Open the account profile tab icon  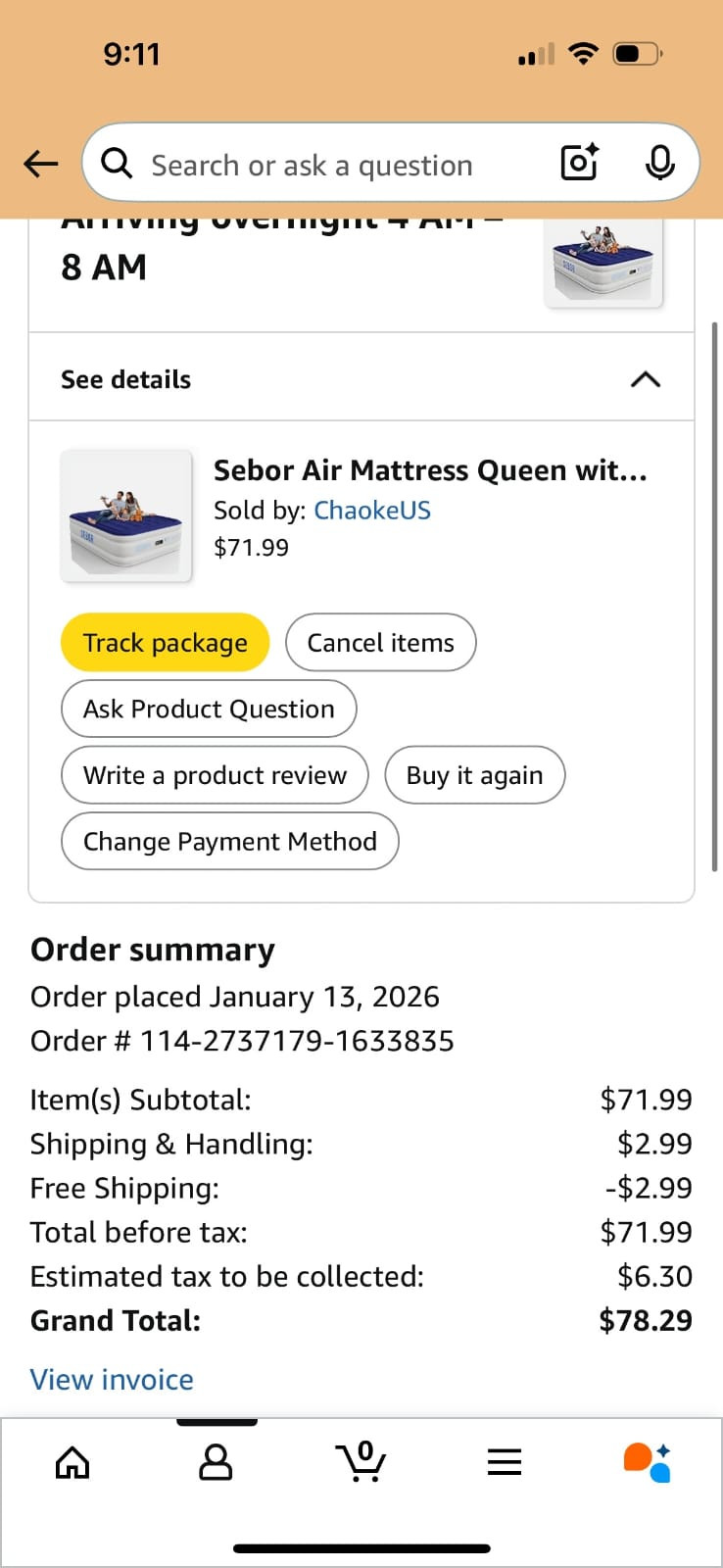click(x=216, y=1462)
